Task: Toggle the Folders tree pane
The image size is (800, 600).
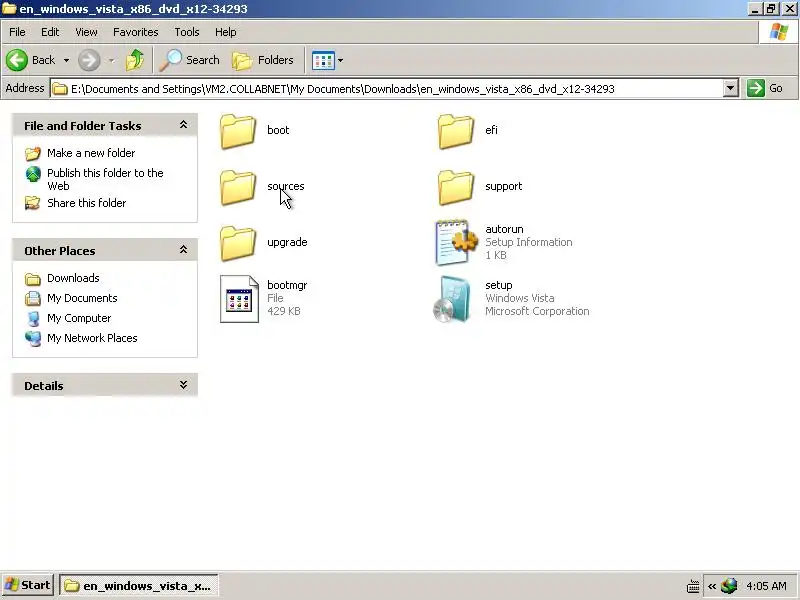Action: [263, 60]
